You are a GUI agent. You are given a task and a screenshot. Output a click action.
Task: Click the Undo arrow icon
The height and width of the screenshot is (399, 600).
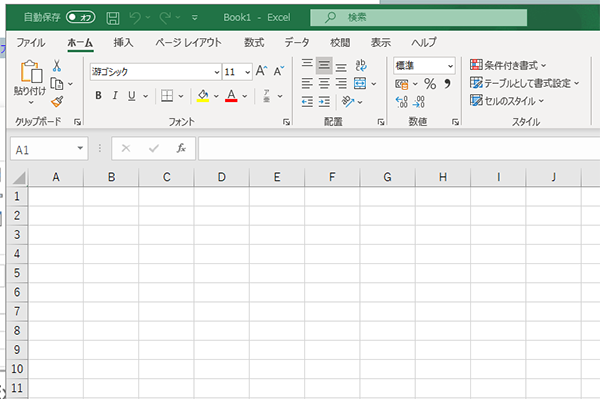(135, 17)
